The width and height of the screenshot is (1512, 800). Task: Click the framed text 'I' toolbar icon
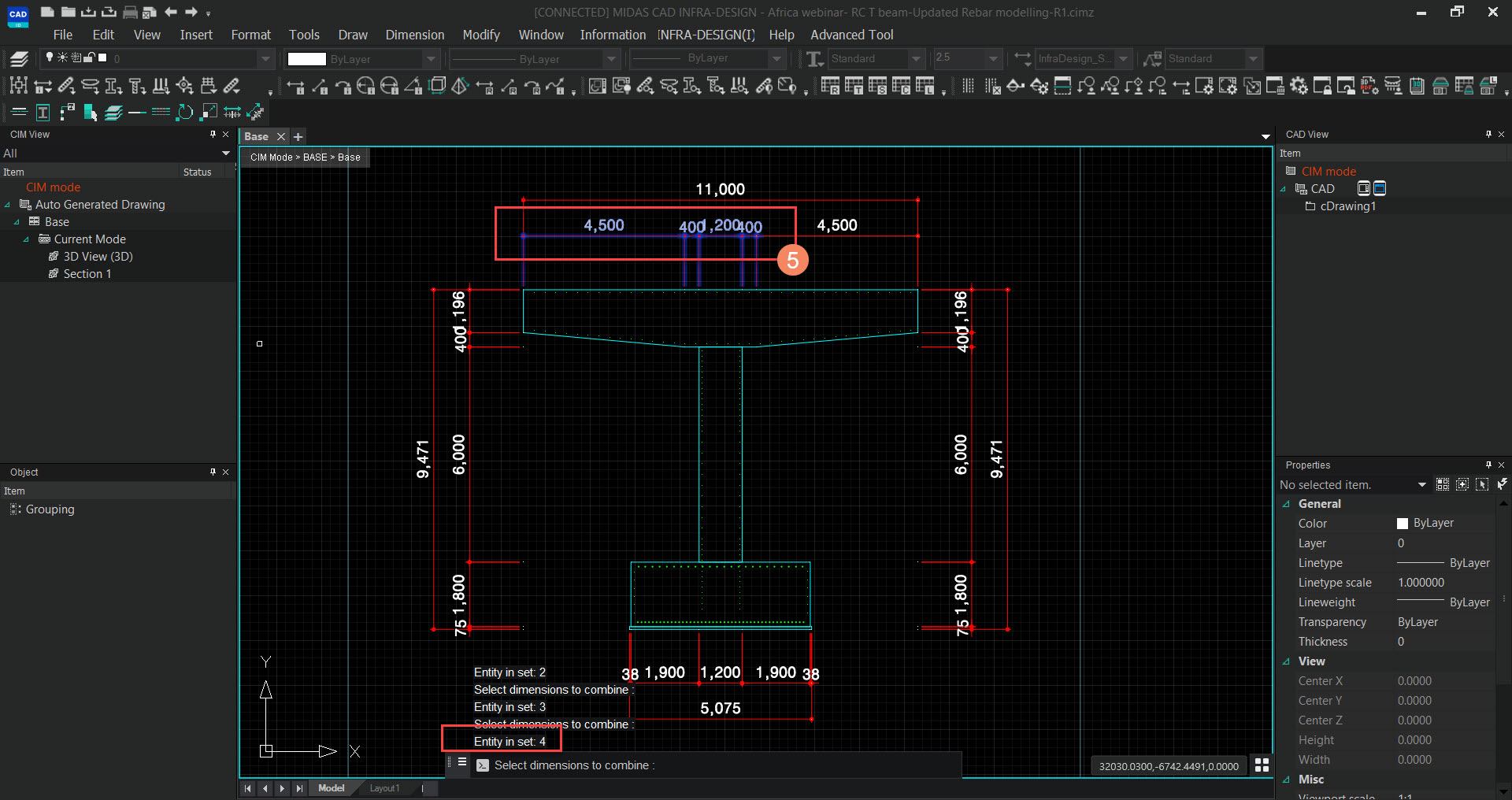pos(43,113)
